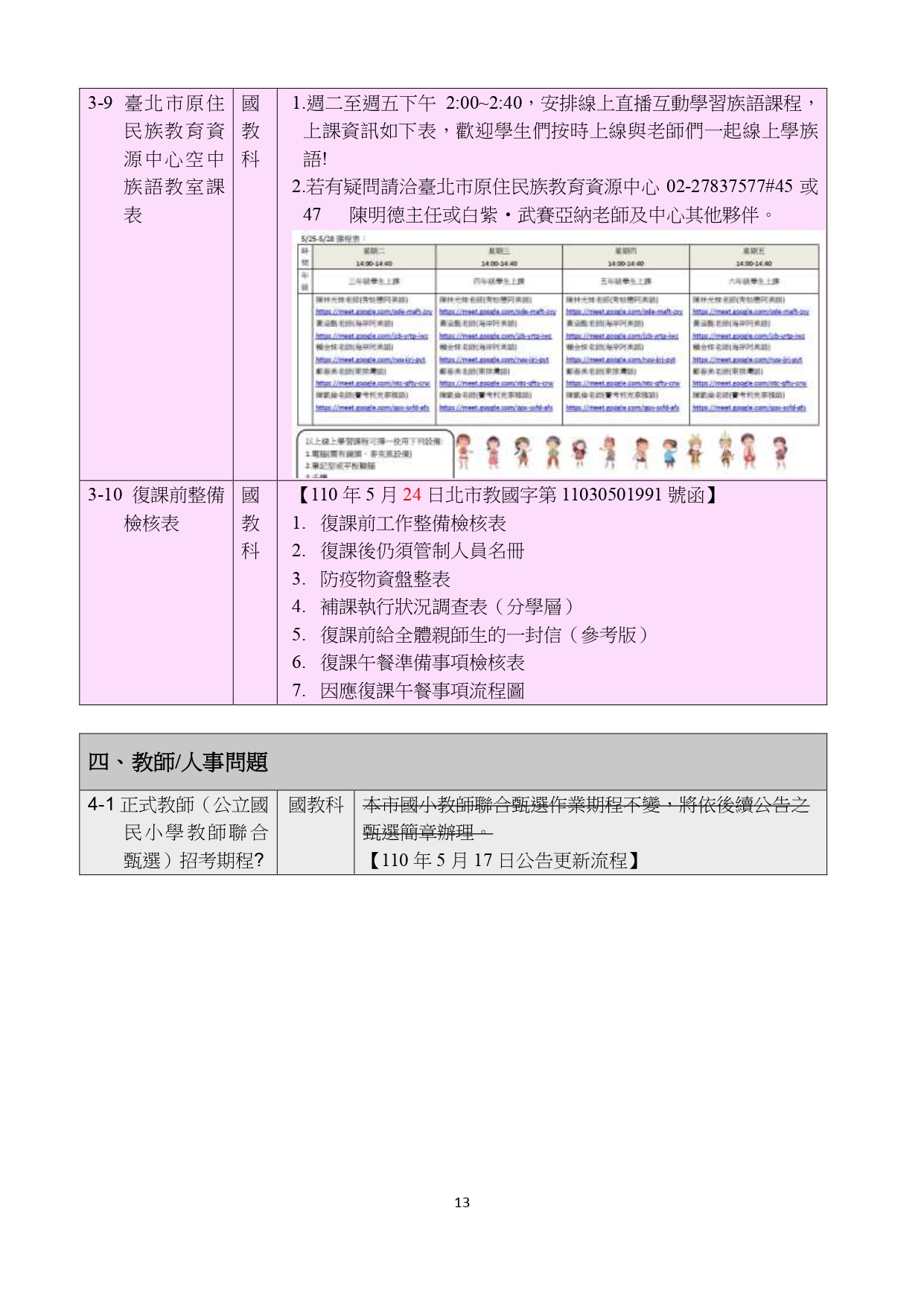Click list item 復課午餐準備事項檢核表
The image size is (924, 1307).
pos(422,663)
